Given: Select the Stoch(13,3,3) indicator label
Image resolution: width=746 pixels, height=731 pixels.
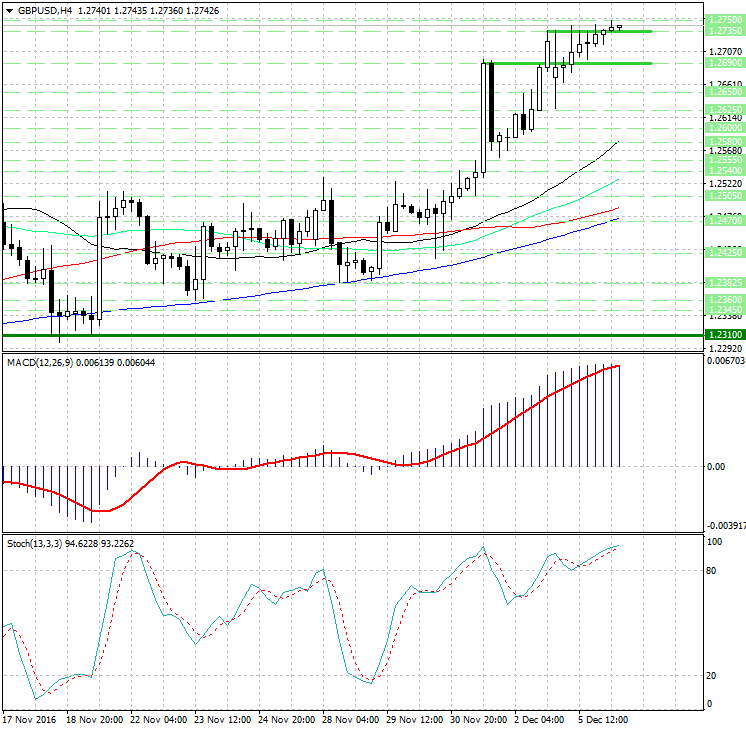Looking at the screenshot, I should click(x=34, y=543).
